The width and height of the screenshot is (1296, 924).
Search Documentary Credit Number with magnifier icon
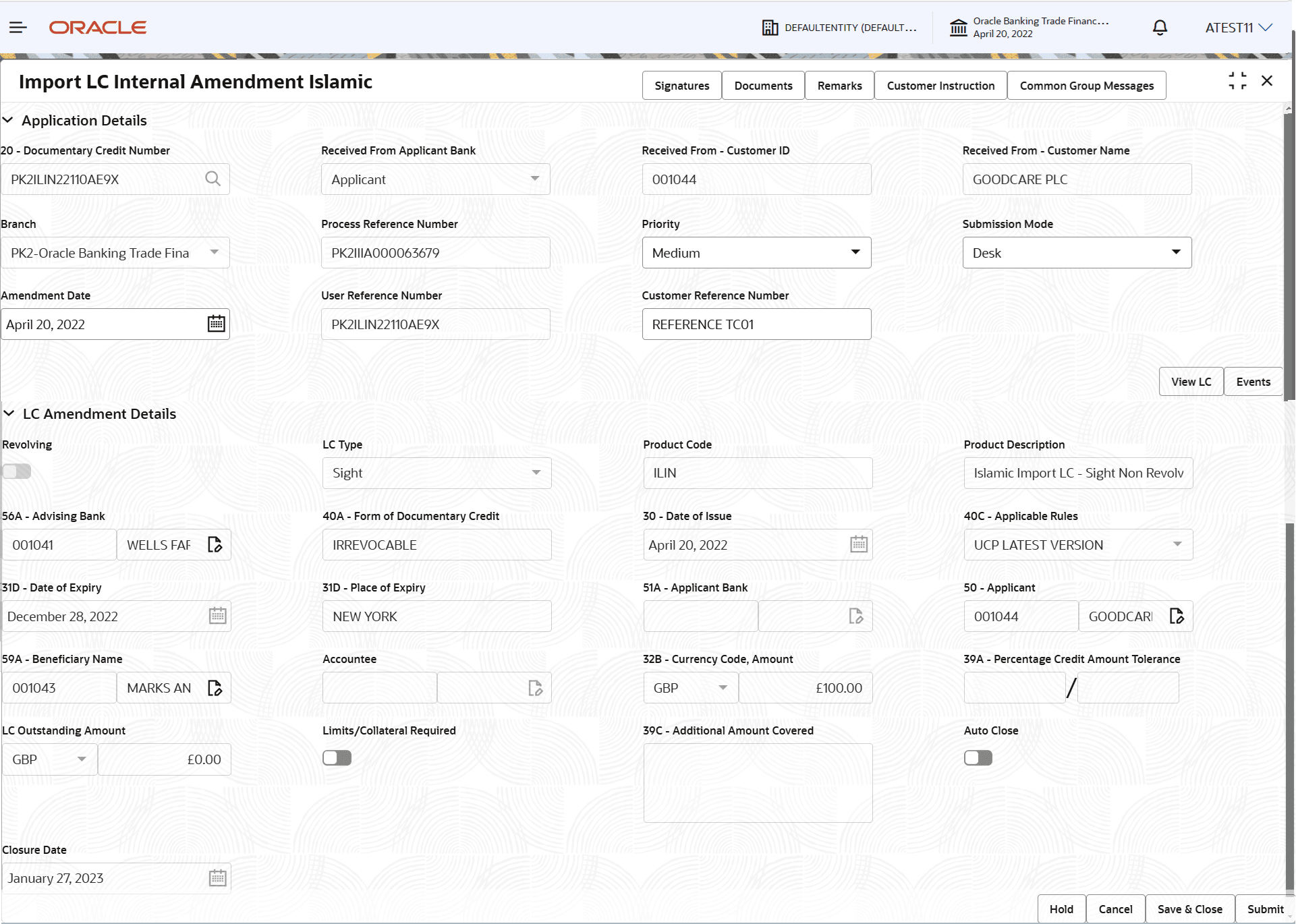pos(213,179)
